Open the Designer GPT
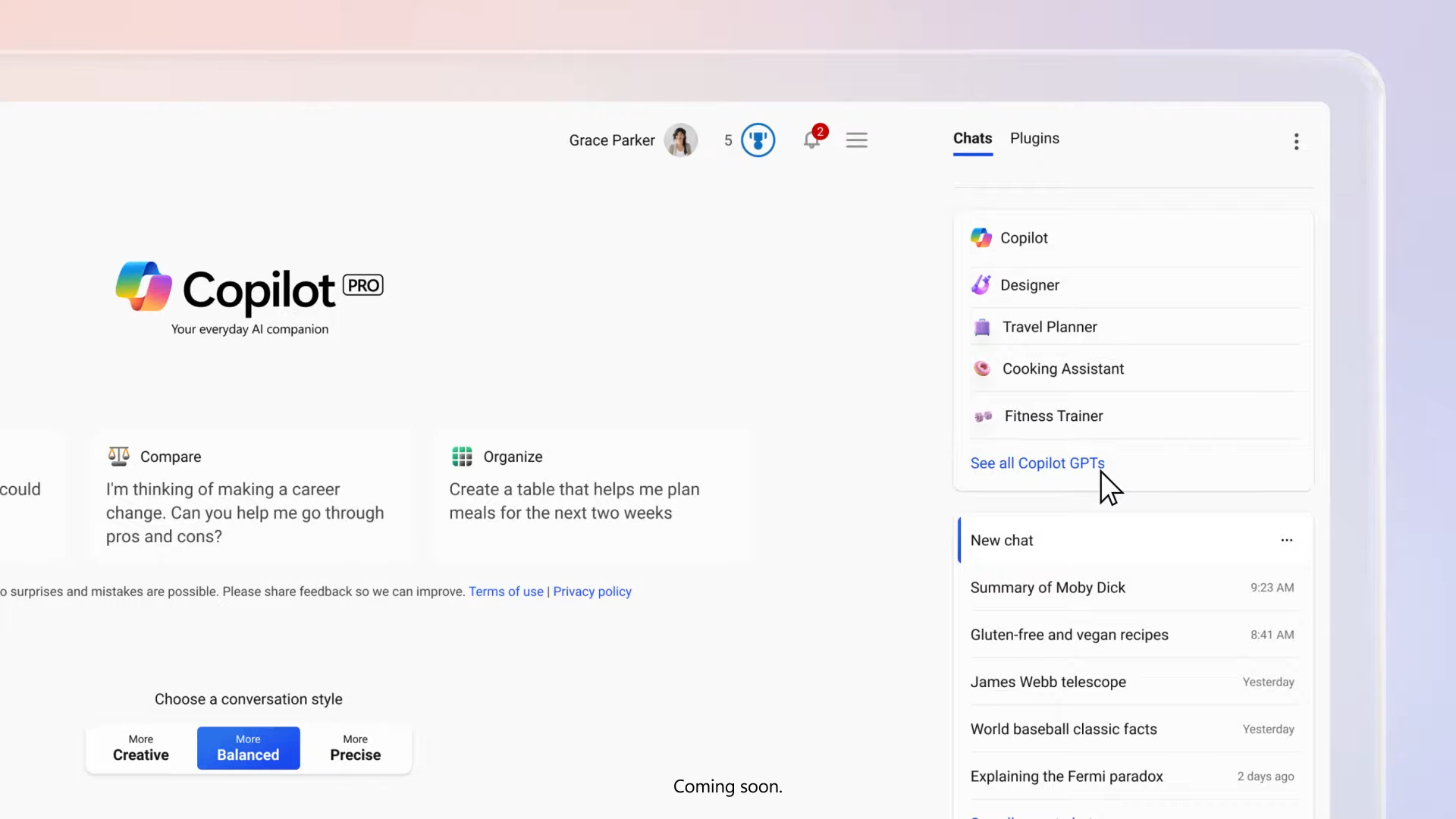This screenshot has height=819, width=1456. pos(1029,285)
